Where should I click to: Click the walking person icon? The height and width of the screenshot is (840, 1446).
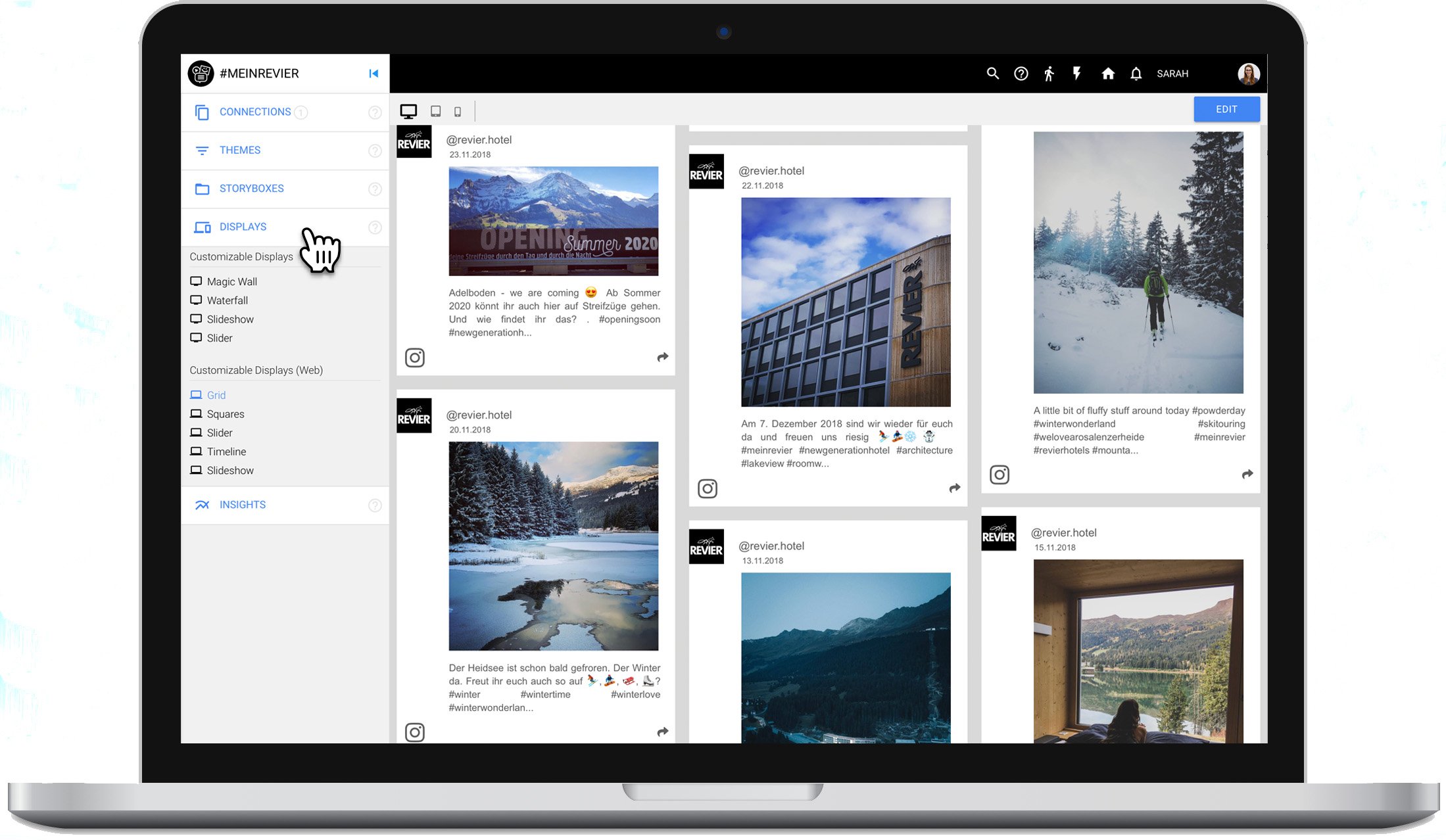(x=1049, y=74)
